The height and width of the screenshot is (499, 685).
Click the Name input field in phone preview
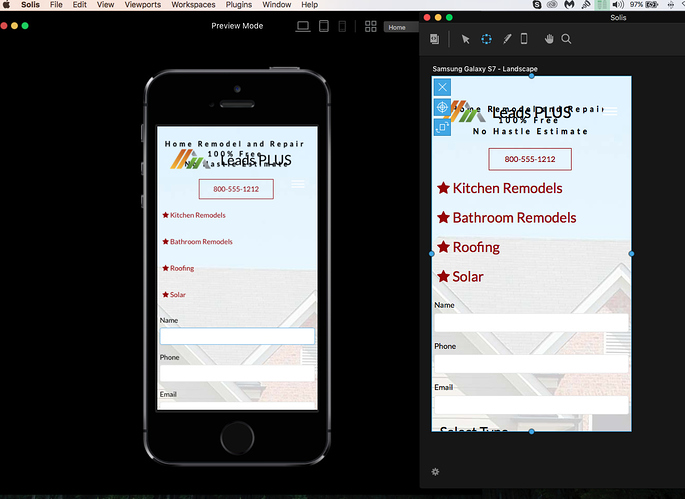point(237,336)
